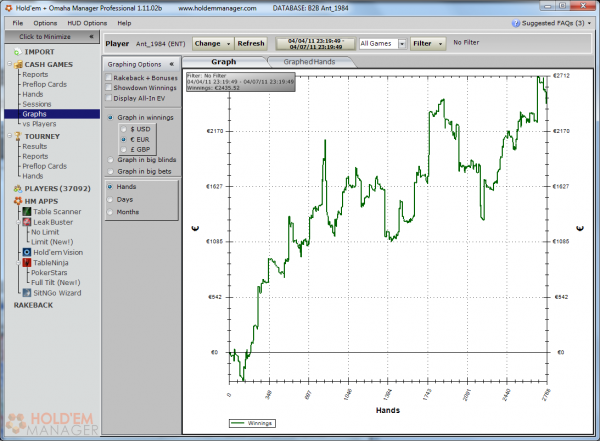The height and width of the screenshot is (441, 600).
Task: Select Graph in big blinds option
Action: pos(110,160)
